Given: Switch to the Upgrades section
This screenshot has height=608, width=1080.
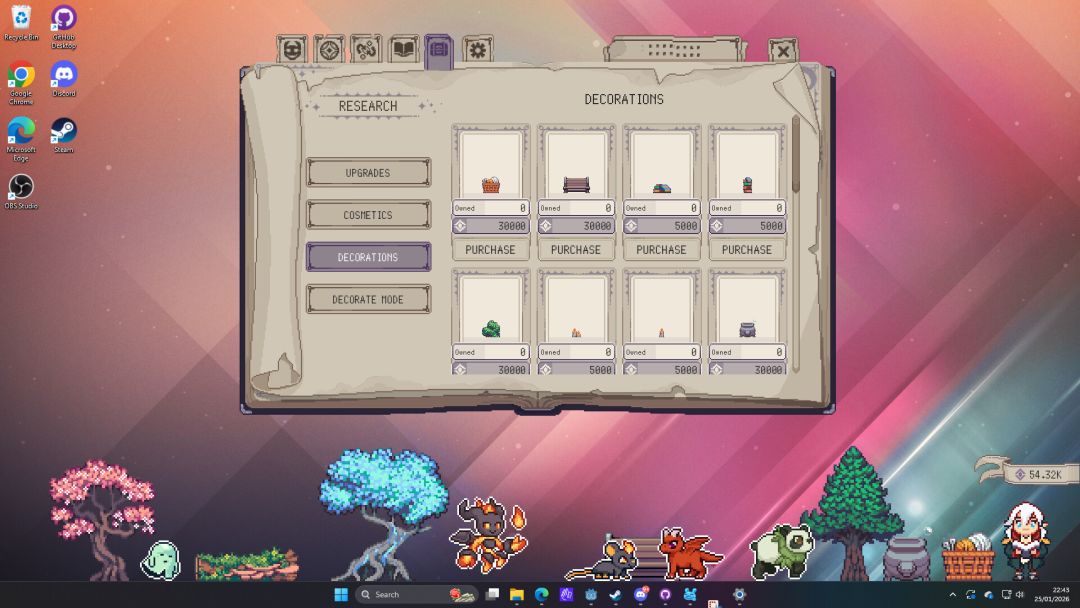Looking at the screenshot, I should tap(368, 173).
